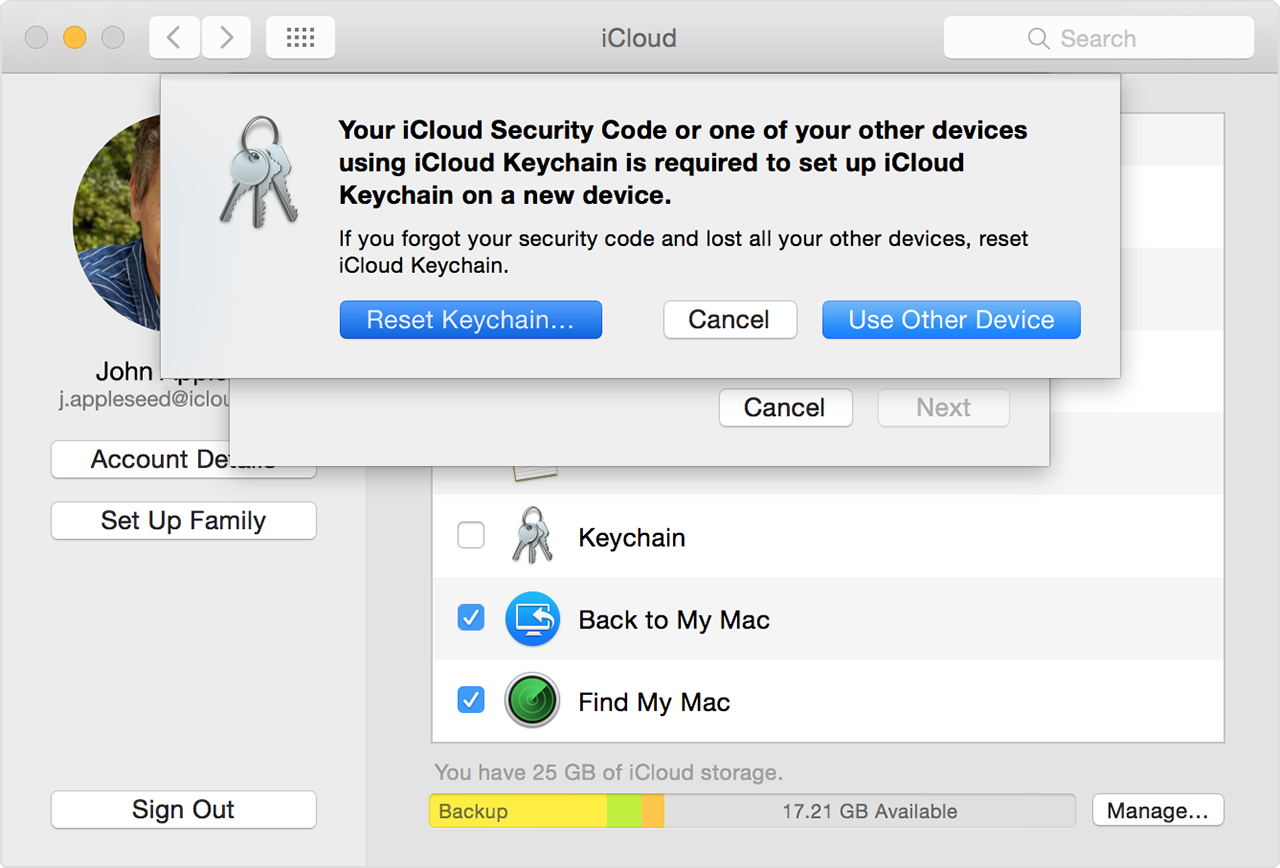Click the Keychain icon in services list
The image size is (1280, 868).
(x=531, y=537)
